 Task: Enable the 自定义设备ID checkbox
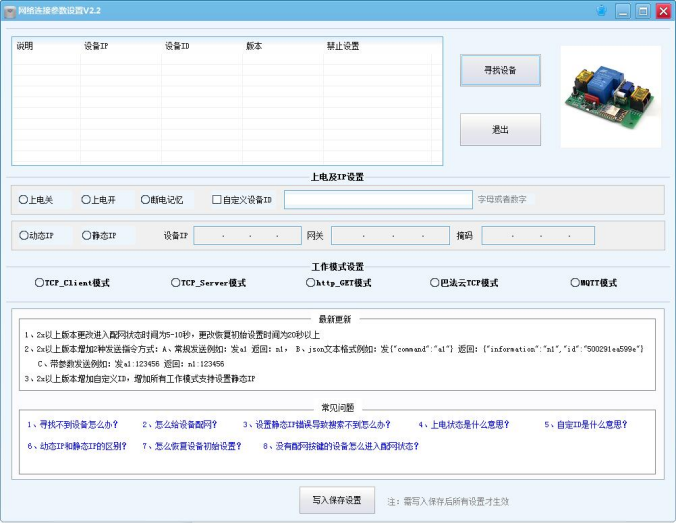[242, 200]
